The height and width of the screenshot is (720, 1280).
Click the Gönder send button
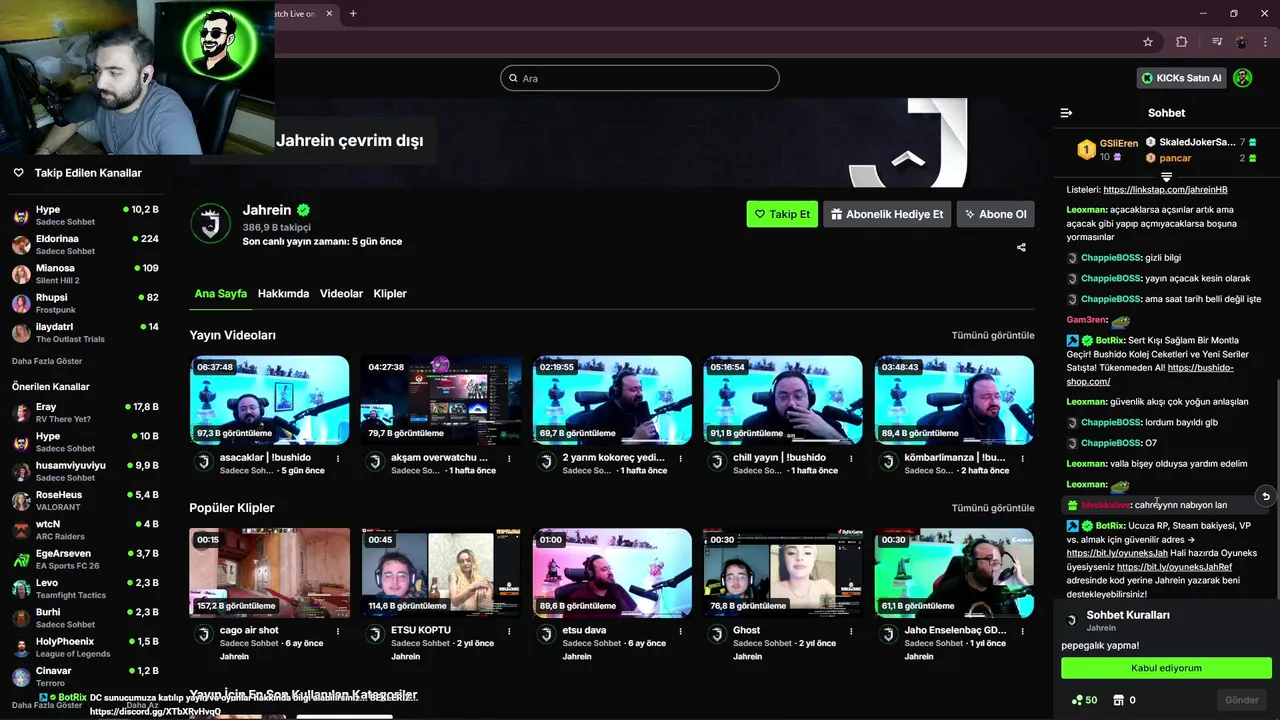1240,700
